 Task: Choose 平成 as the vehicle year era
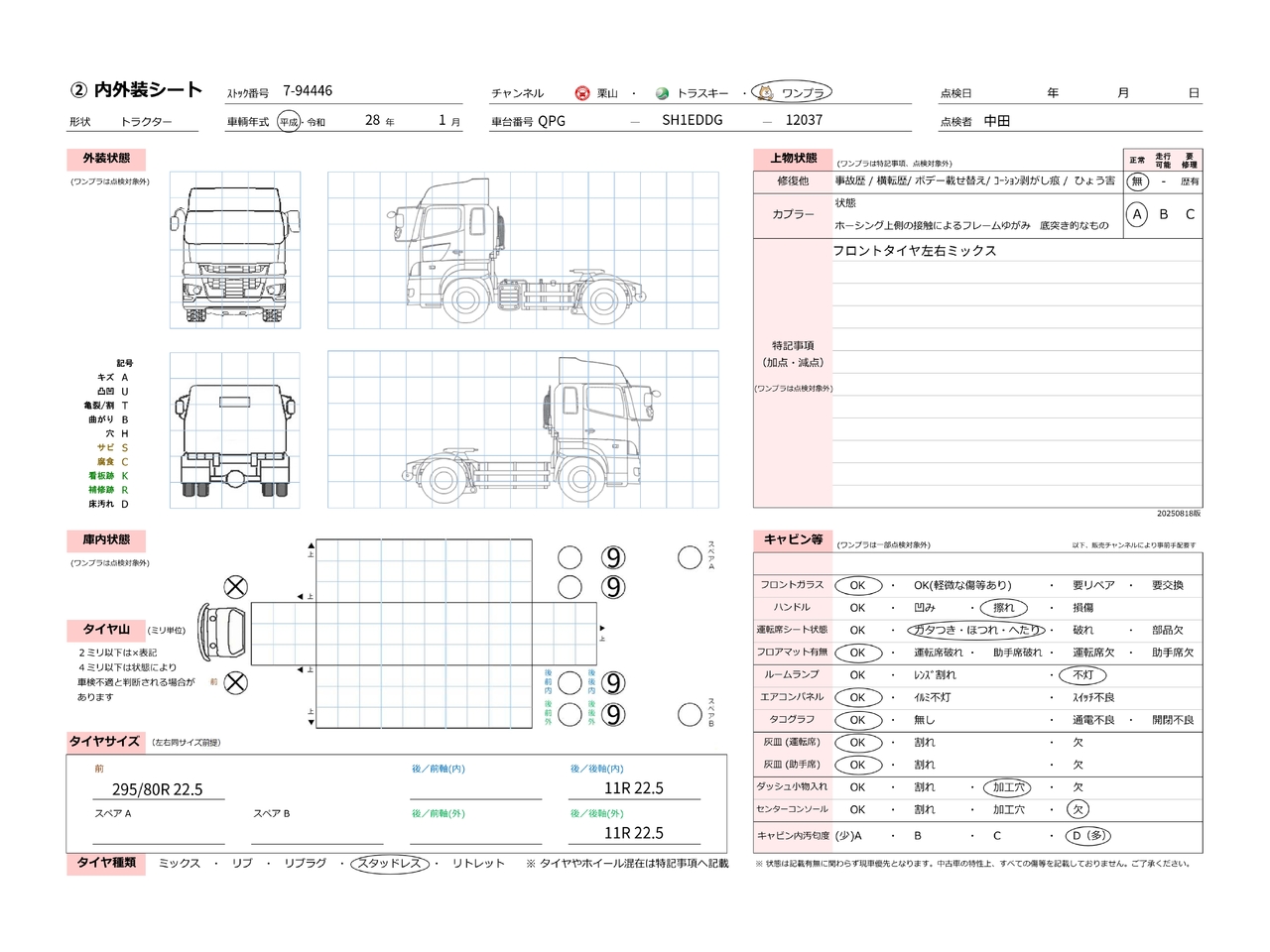(x=288, y=122)
